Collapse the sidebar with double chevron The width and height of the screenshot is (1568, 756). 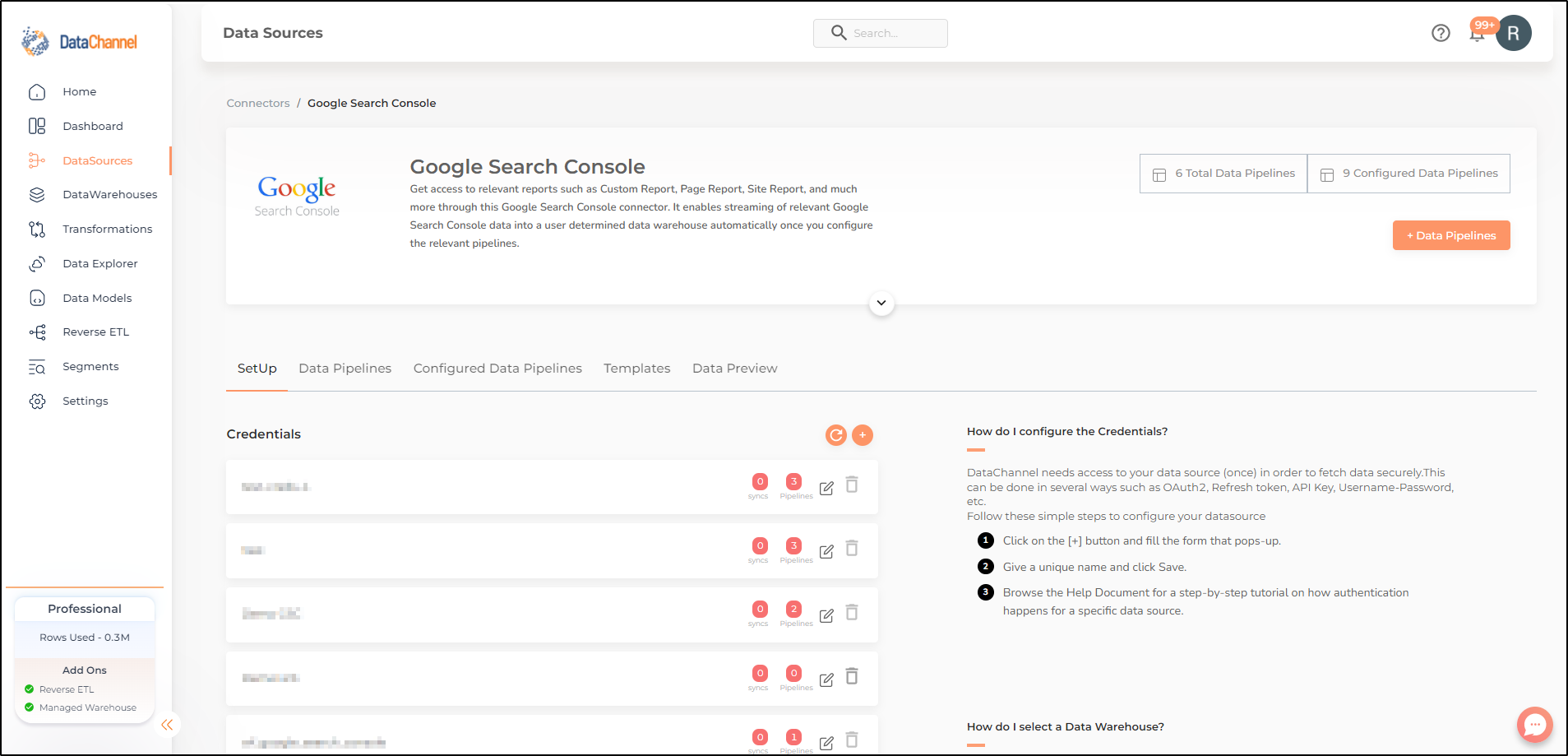click(167, 725)
